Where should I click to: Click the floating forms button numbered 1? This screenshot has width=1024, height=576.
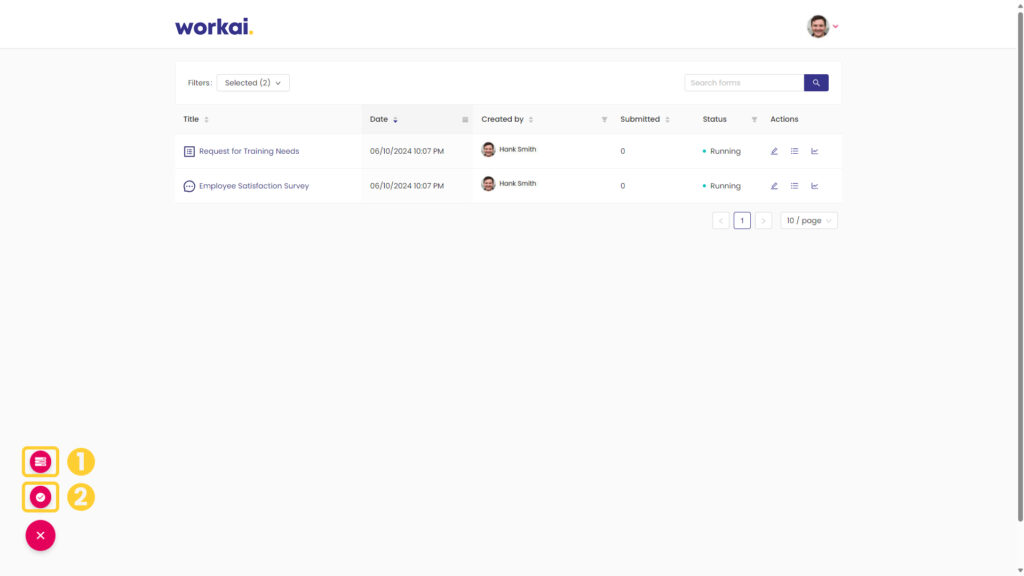40,462
